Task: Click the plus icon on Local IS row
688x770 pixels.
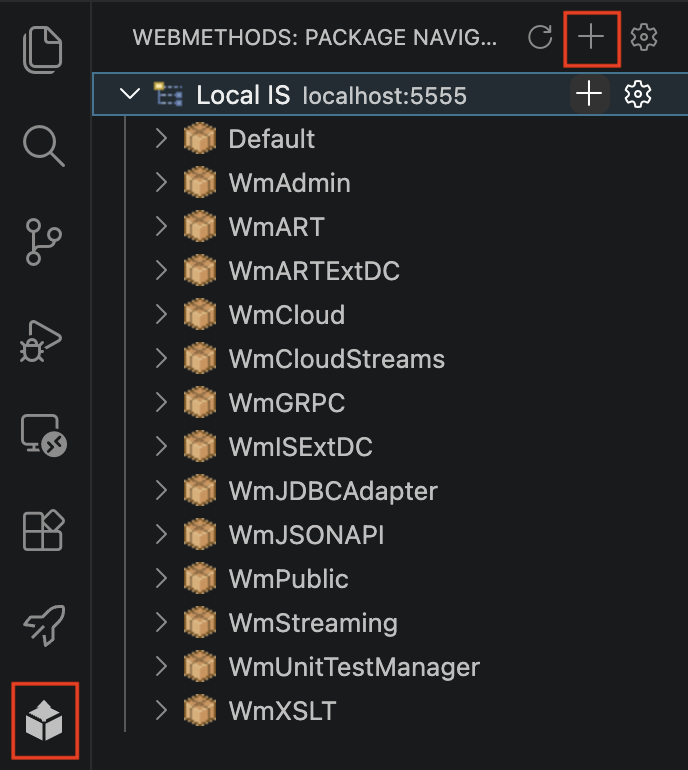Action: [x=589, y=94]
